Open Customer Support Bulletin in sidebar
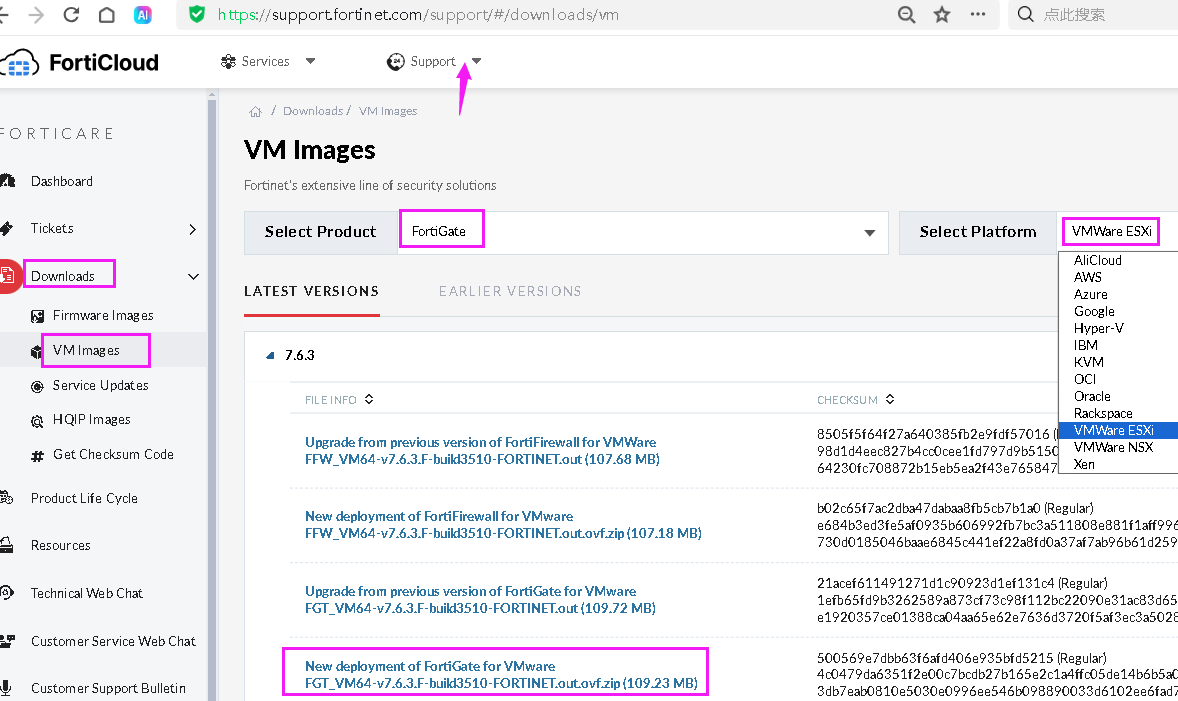 [x=108, y=688]
